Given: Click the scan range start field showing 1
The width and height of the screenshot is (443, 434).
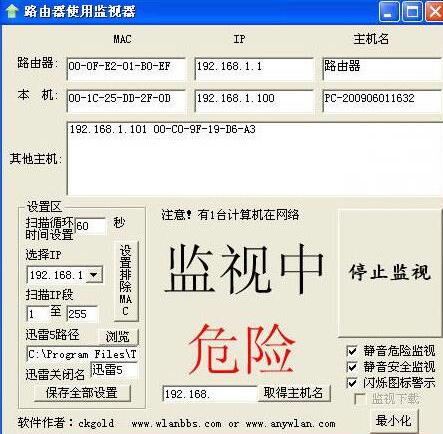Looking at the screenshot, I should point(38,314).
